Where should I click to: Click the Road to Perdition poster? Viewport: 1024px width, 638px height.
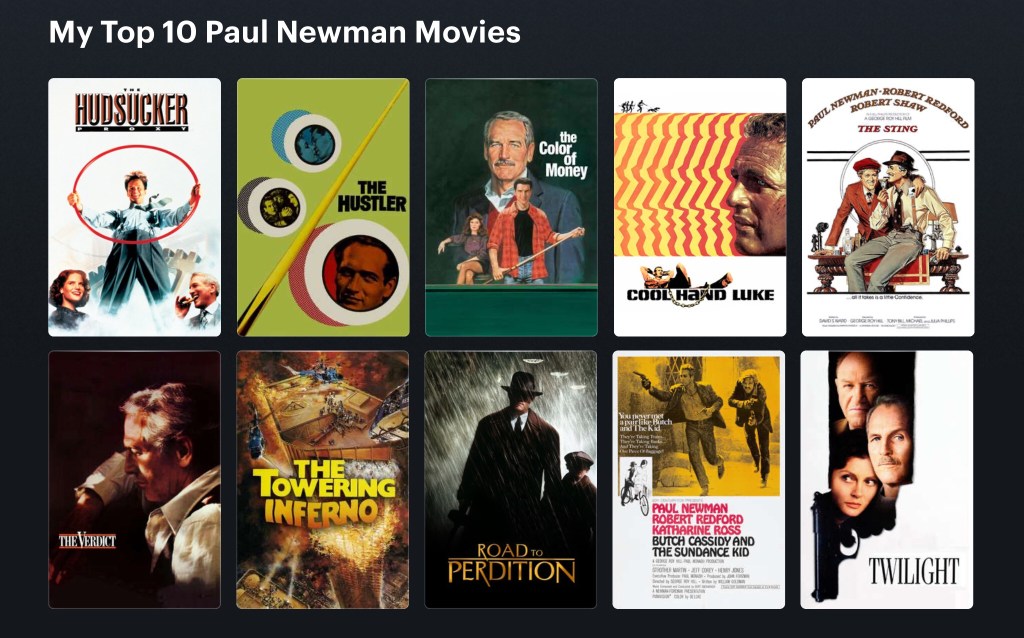tap(511, 480)
